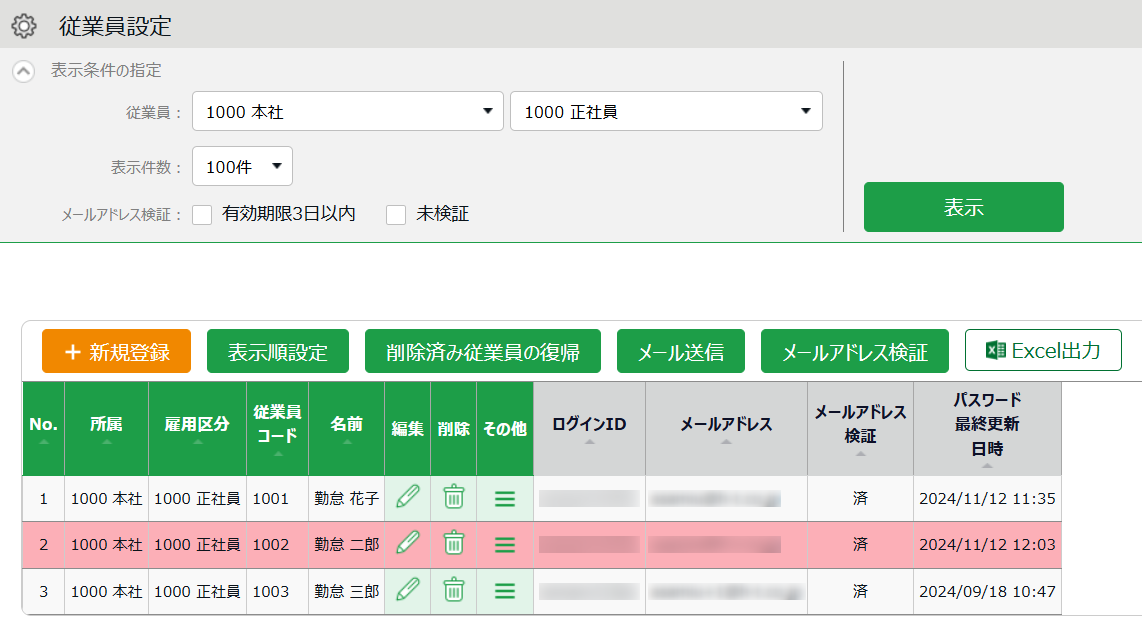Check the 未検証 checkbox
1142x628 pixels.
click(x=397, y=214)
